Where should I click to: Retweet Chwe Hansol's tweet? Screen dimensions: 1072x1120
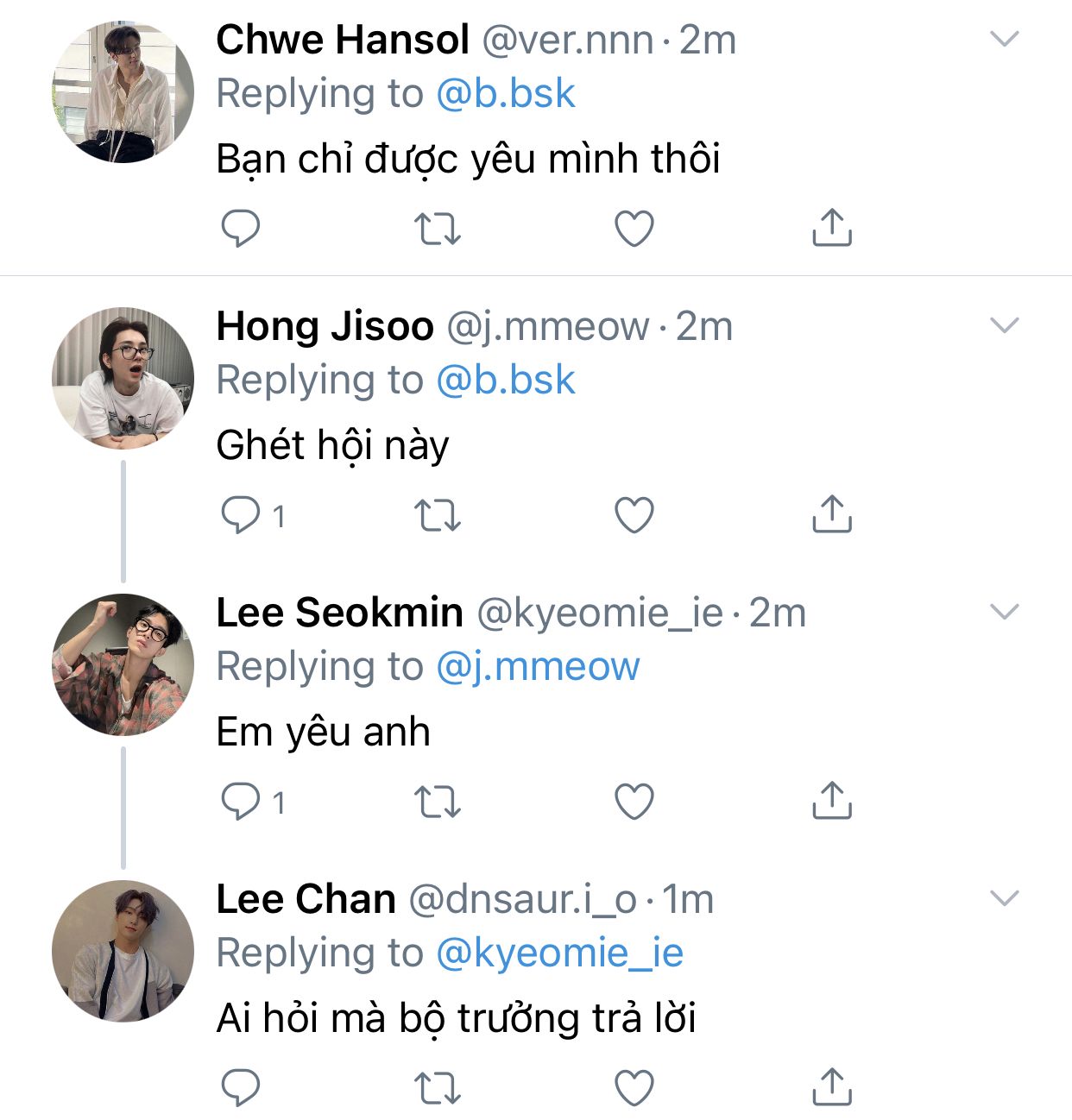tap(438, 229)
